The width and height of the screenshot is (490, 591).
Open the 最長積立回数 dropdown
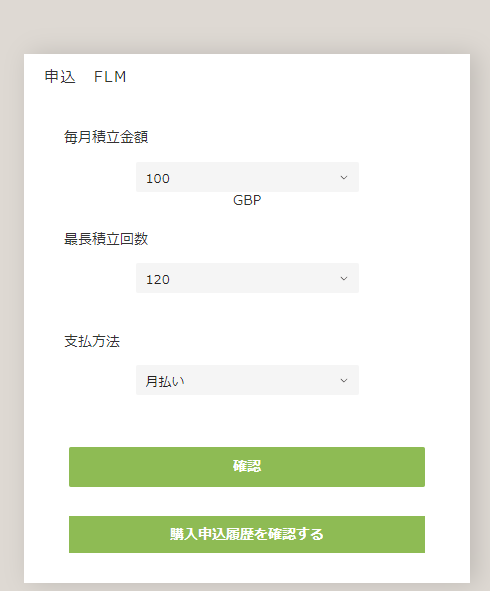[247, 278]
